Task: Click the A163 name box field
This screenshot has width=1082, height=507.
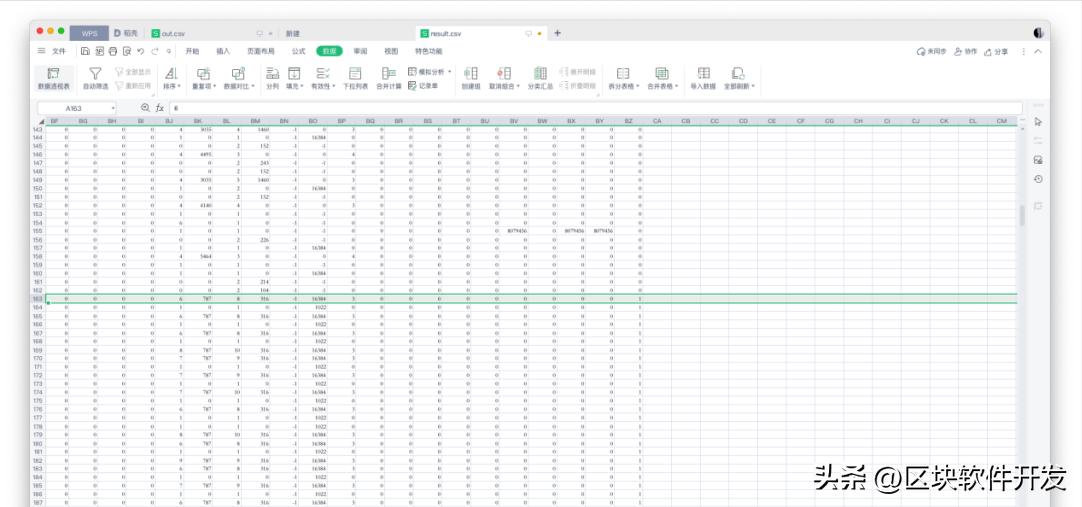Action: (75, 107)
